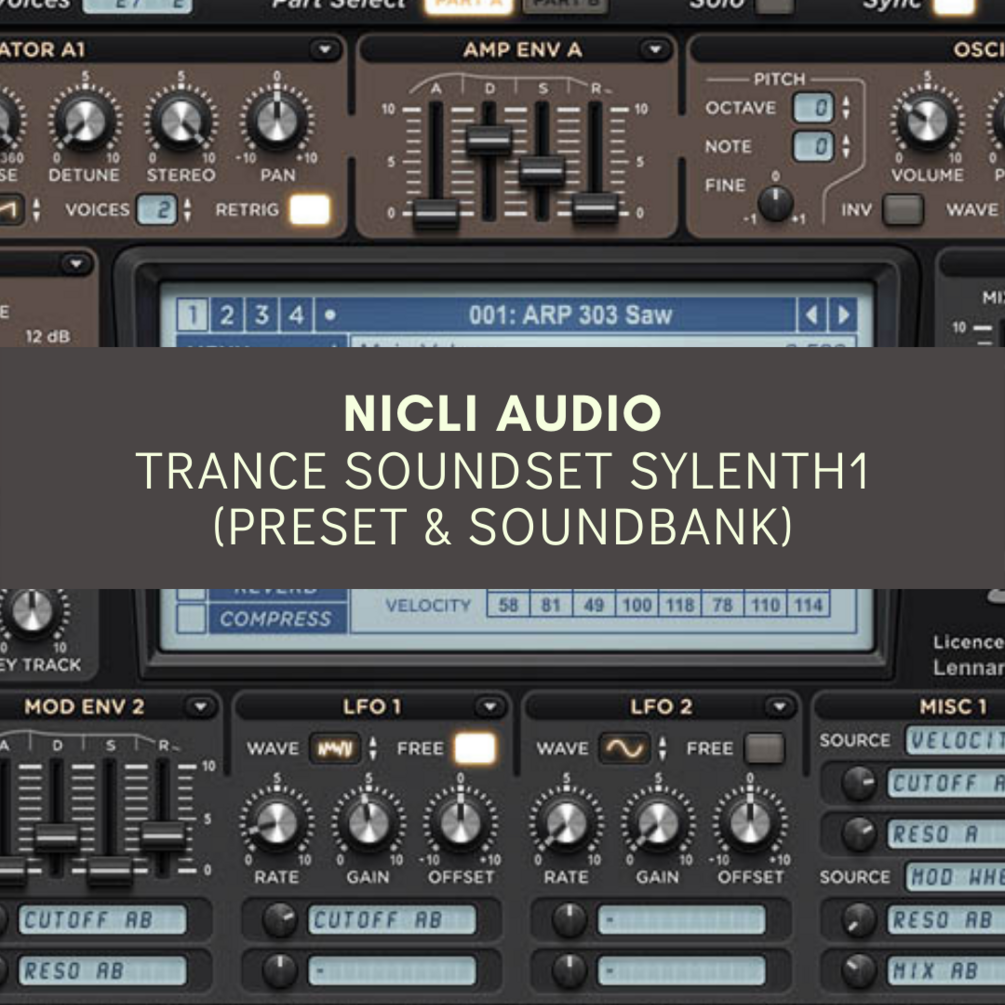The image size is (1005, 1005).
Task: Select display page 2 tab
Action: pyautogui.click(x=226, y=315)
